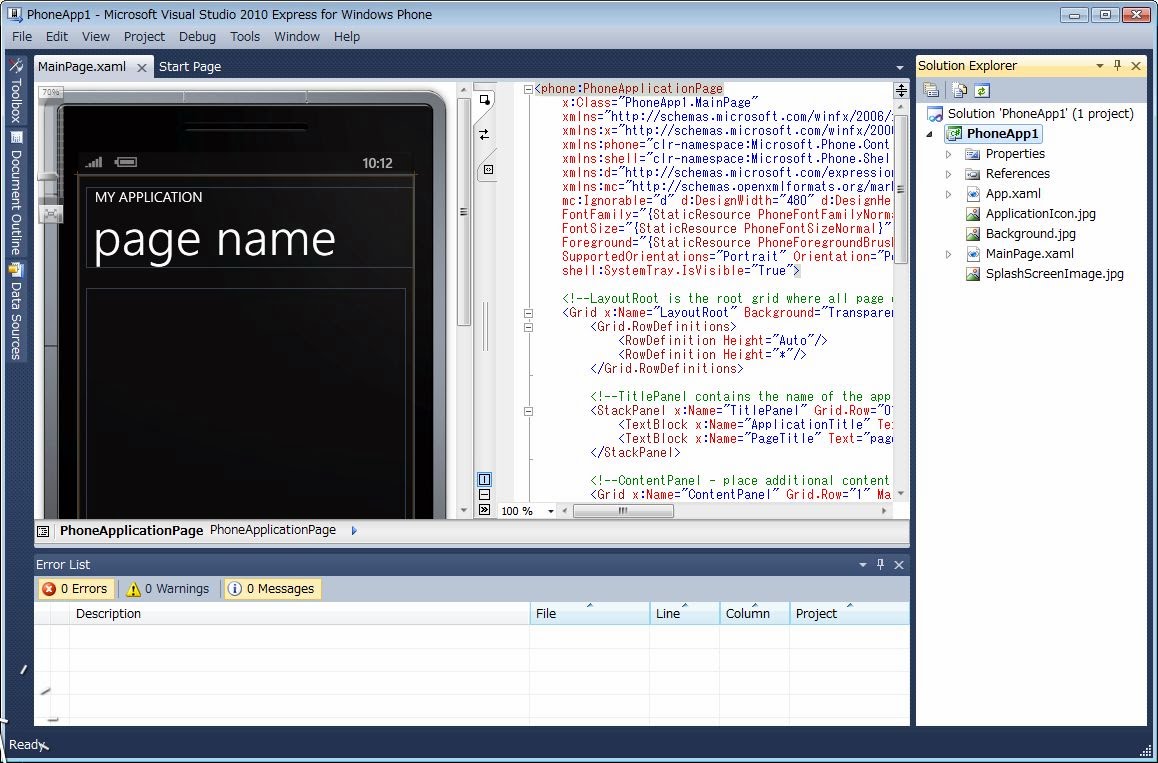Open the Project menu
1158x763 pixels.
pyautogui.click(x=144, y=36)
